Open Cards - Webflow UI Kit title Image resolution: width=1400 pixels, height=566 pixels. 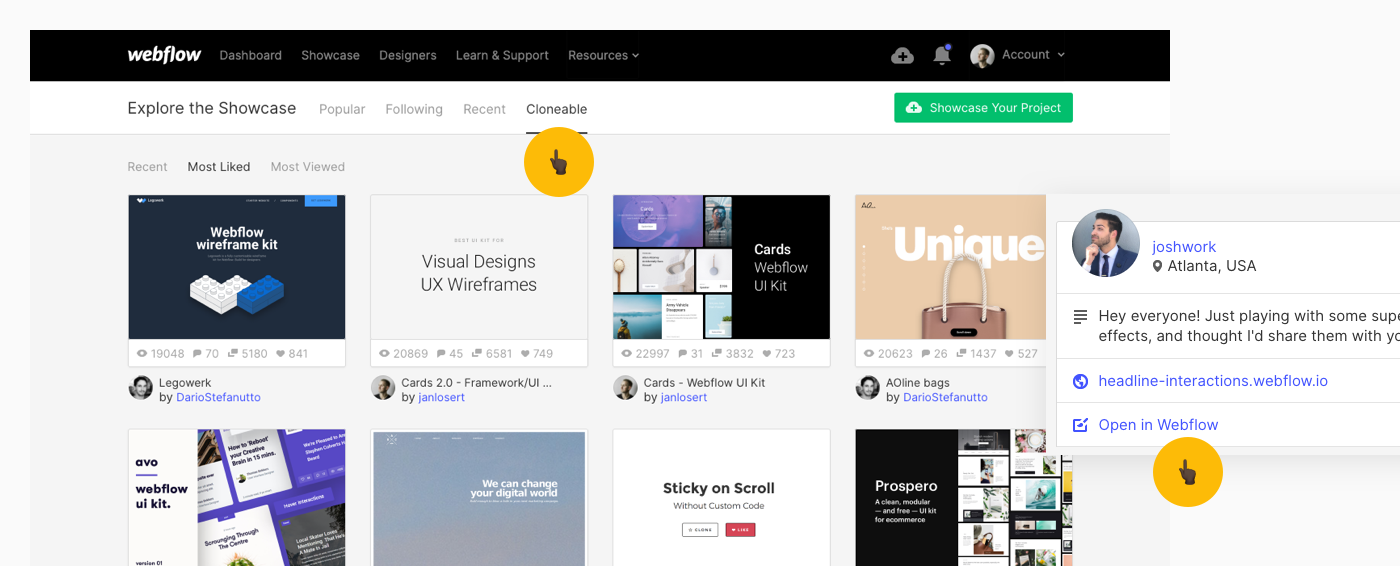tap(704, 383)
